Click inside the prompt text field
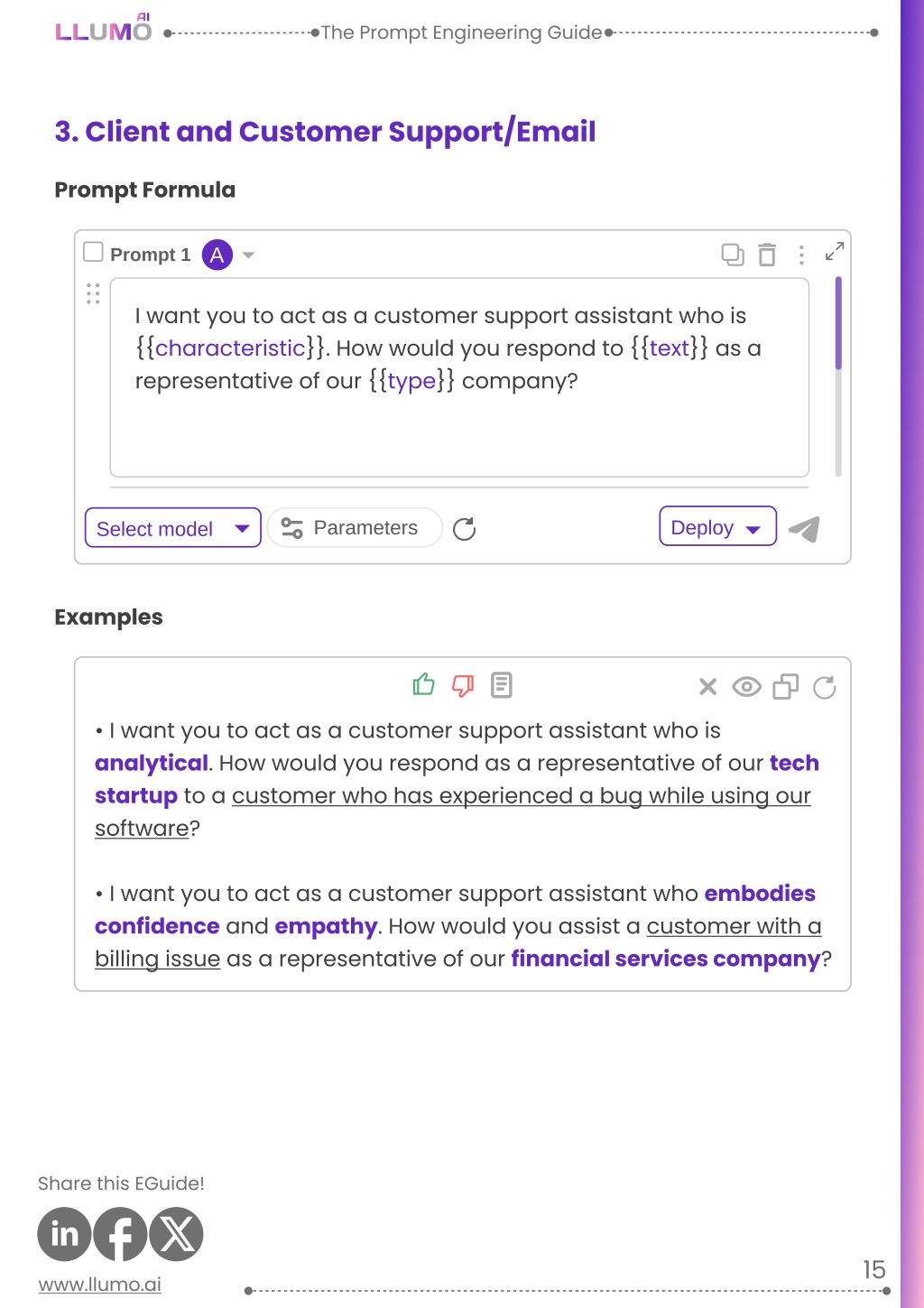Image resolution: width=924 pixels, height=1308 pixels. coord(458,377)
